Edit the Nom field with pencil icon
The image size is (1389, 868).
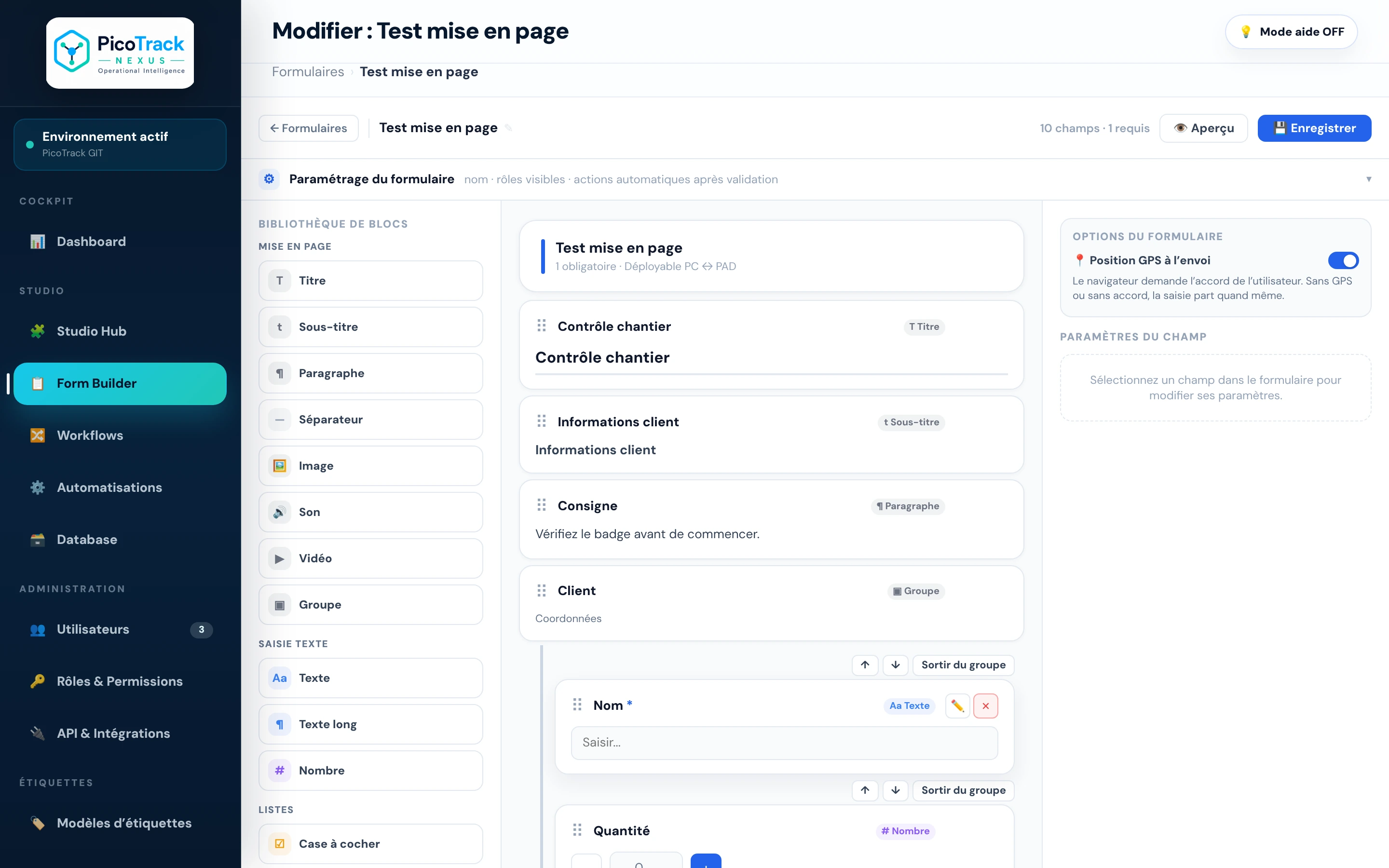(x=957, y=706)
